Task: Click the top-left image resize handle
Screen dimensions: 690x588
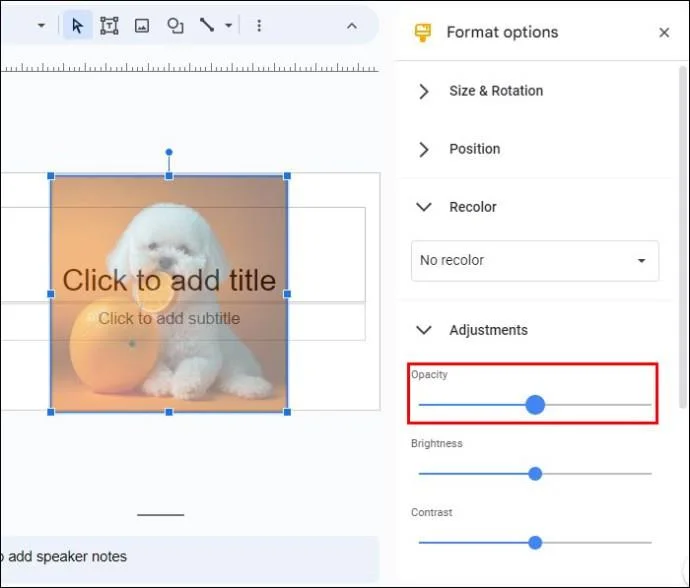Action: pos(51,176)
